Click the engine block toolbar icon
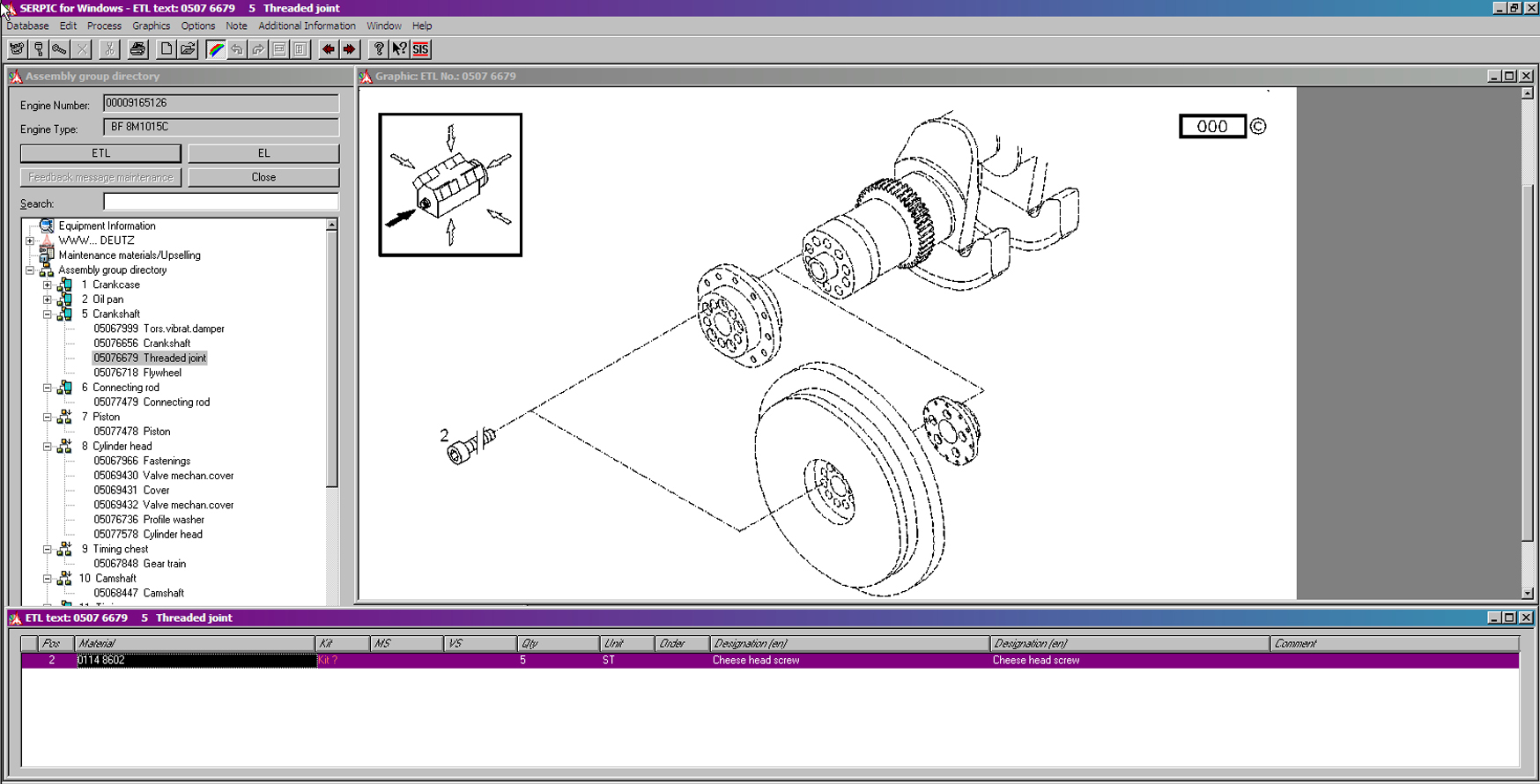This screenshot has width=1540, height=784. (17, 49)
